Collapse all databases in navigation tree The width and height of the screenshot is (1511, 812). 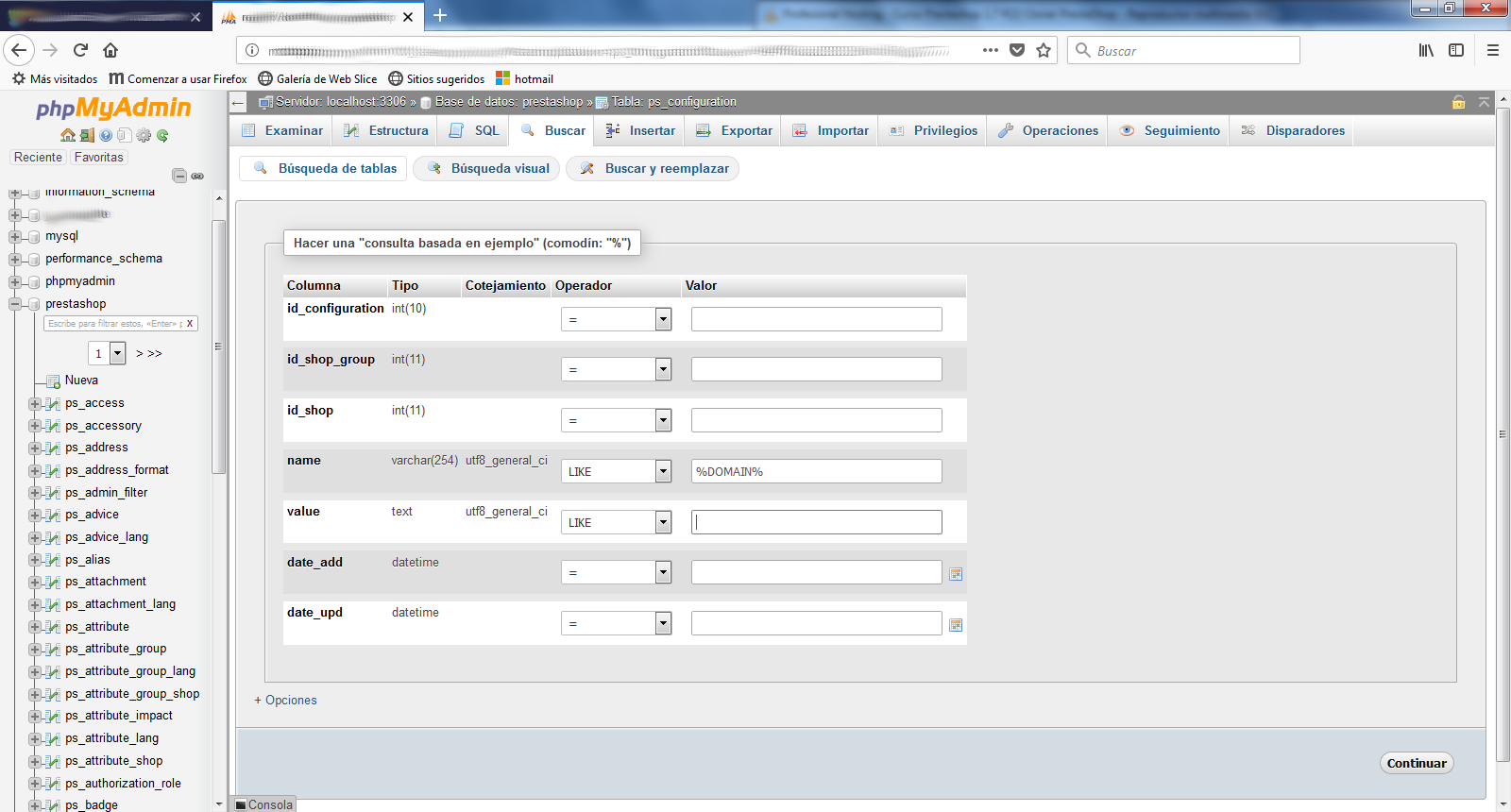[x=179, y=176]
